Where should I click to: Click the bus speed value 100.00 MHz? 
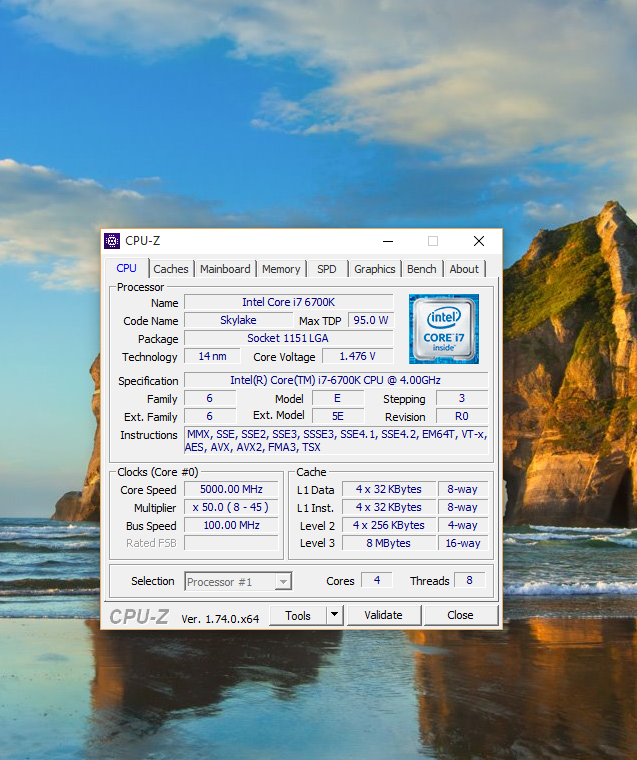pos(231,525)
